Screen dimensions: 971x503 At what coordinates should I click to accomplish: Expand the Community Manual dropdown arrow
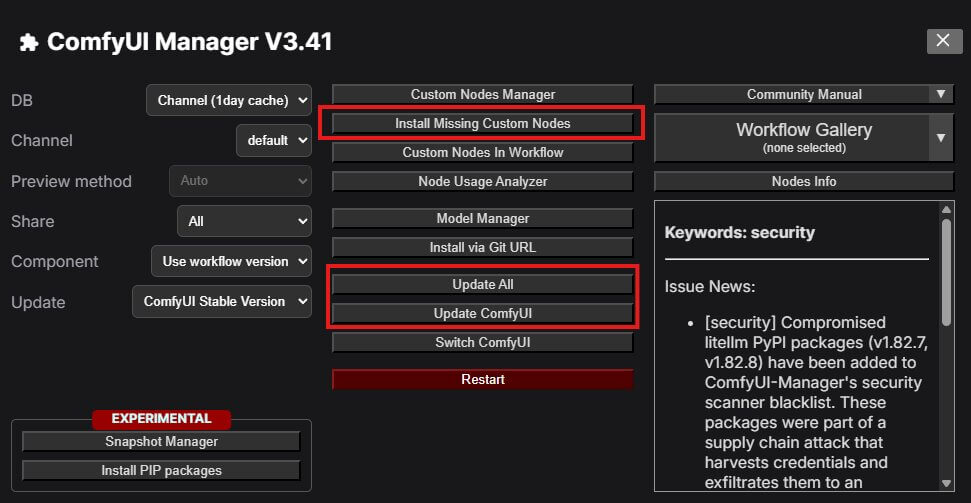tap(941, 95)
